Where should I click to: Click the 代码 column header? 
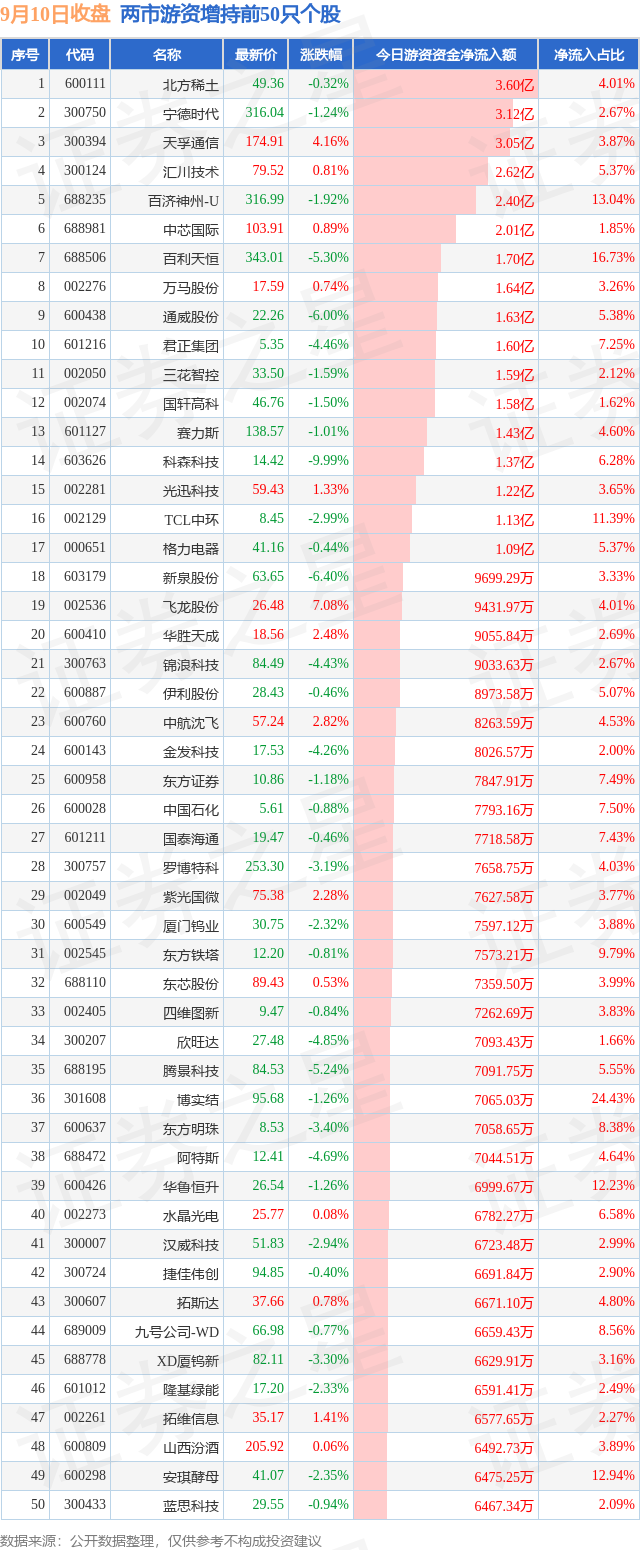[x=79, y=55]
